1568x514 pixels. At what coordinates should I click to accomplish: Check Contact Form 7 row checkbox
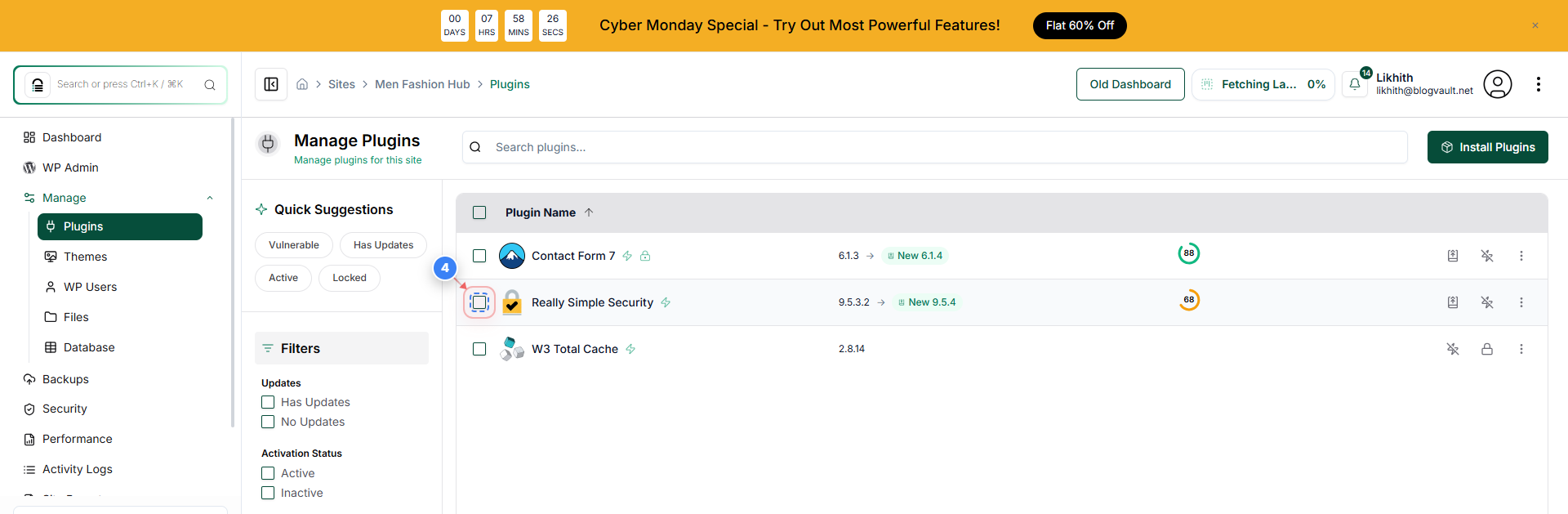click(x=479, y=256)
